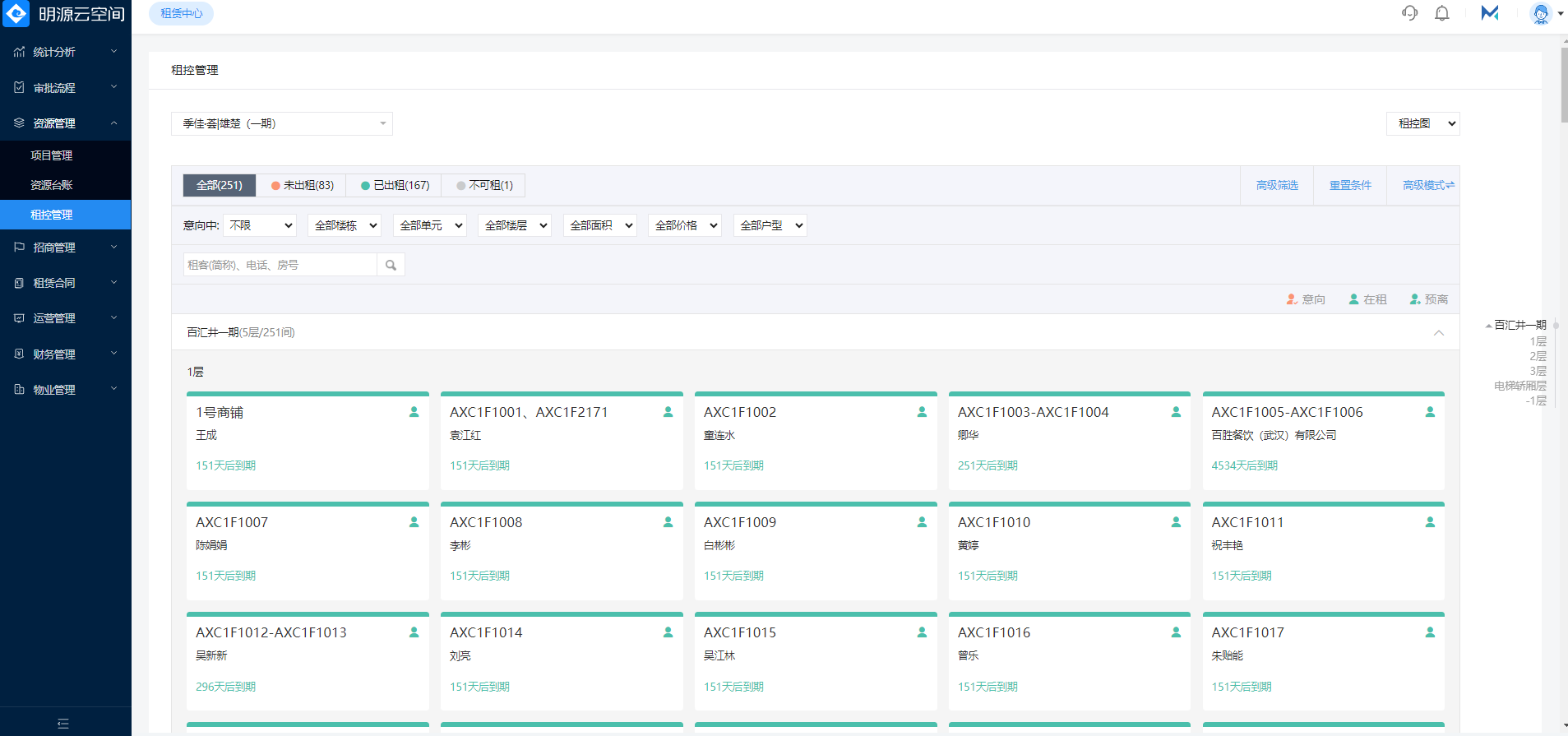This screenshot has width=1568, height=736.
Task: Click the 意向 legend icon
Action: tap(1292, 299)
